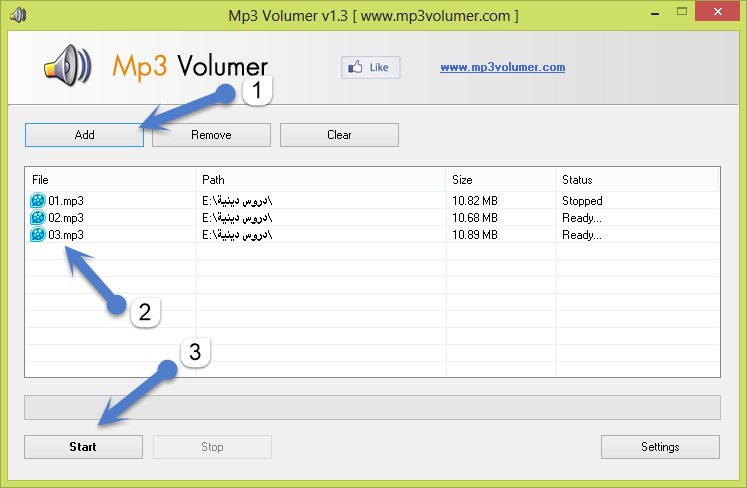The height and width of the screenshot is (488, 747).
Task: Click the path cell in the 01.mp3 row
Action: [237, 201]
